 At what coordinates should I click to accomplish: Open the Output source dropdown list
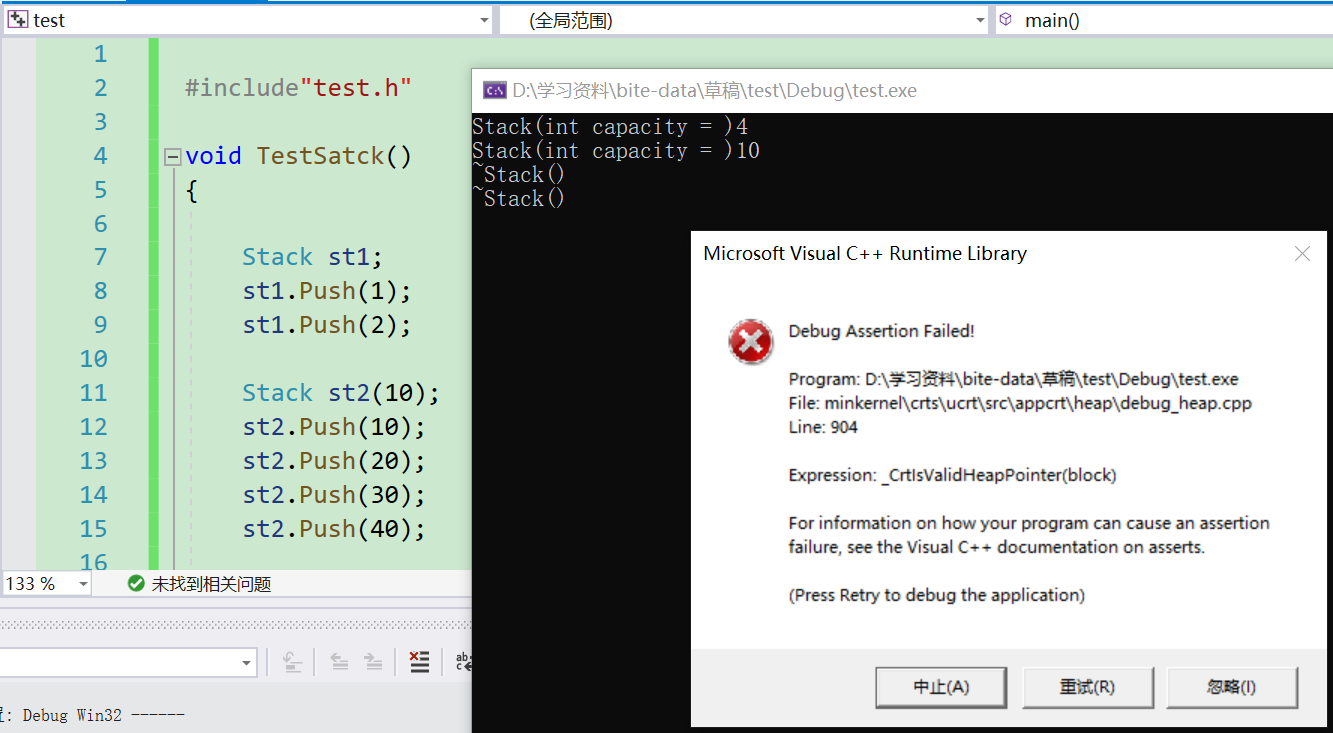[x=247, y=662]
